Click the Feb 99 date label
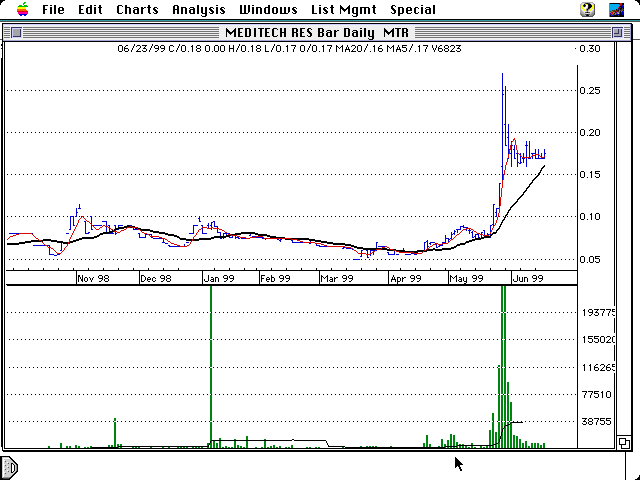640x480 pixels. [x=275, y=278]
